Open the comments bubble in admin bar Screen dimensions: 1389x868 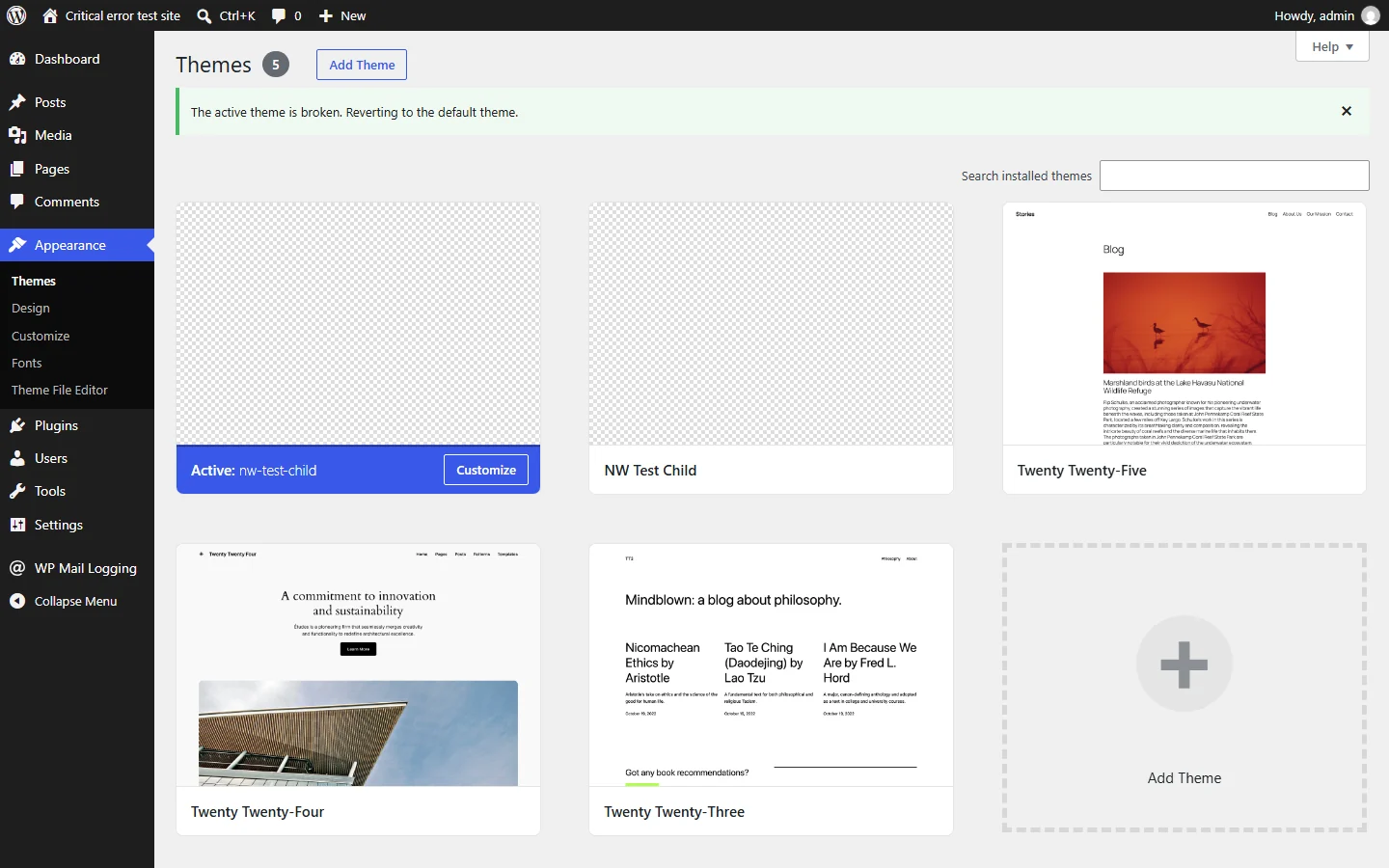click(x=286, y=15)
